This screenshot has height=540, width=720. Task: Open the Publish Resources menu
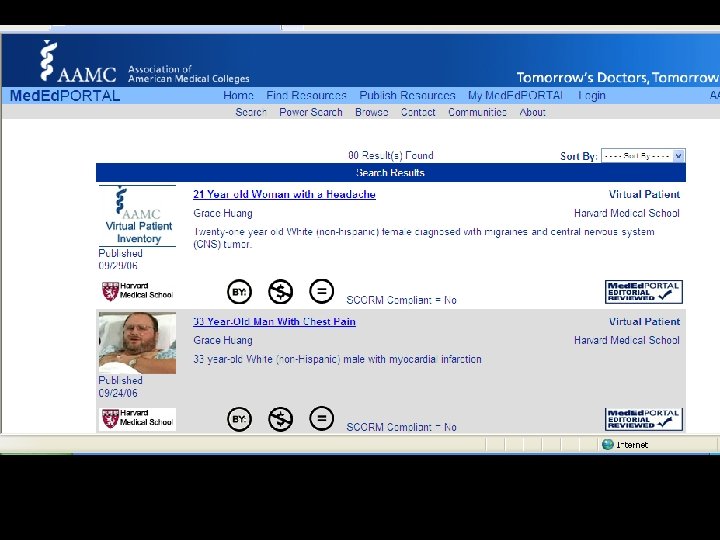coord(407,96)
